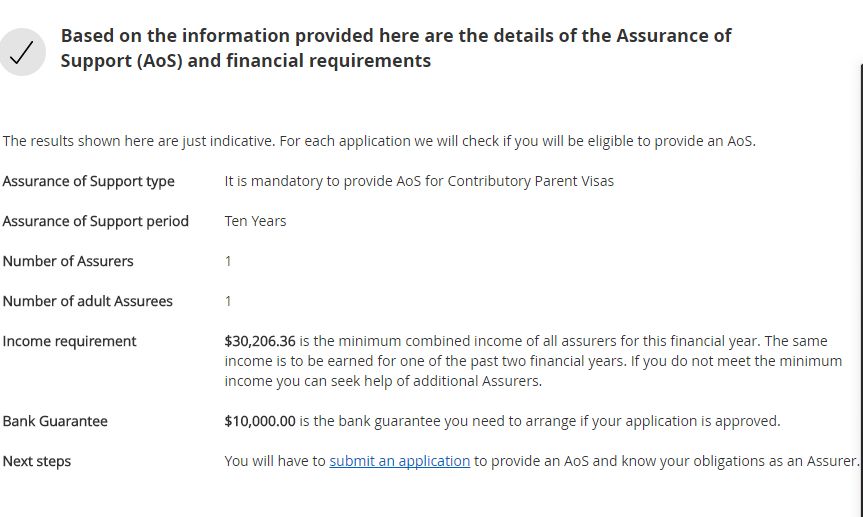Screen dimensions: 863x517
Task: Click the mandatory AoS for Contributory Parent Visas text
Action: coord(419,181)
